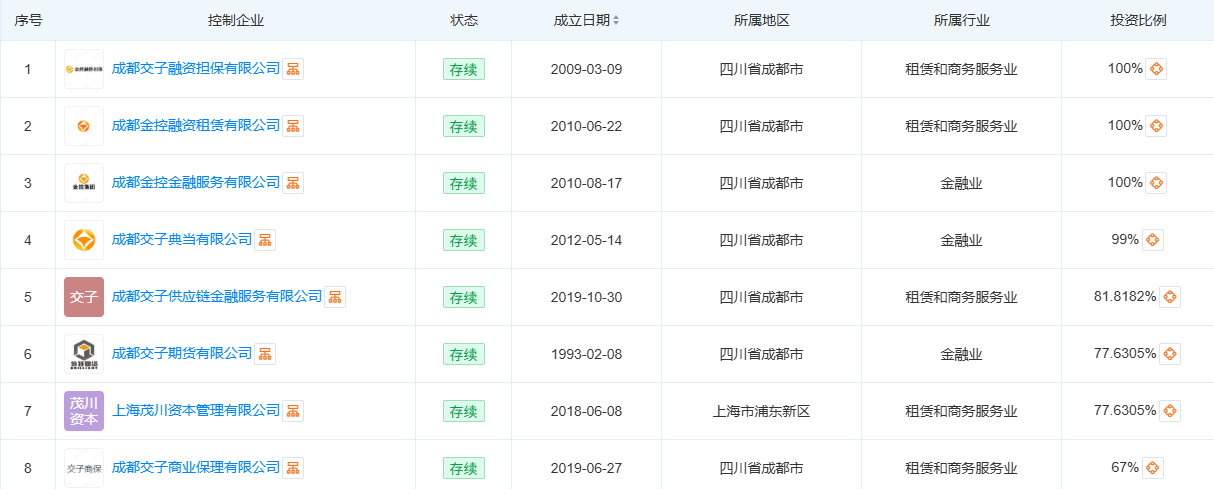Screen dimensions: 1214x489
Task: Select date cell 2012-05-14
Action: coord(586,240)
